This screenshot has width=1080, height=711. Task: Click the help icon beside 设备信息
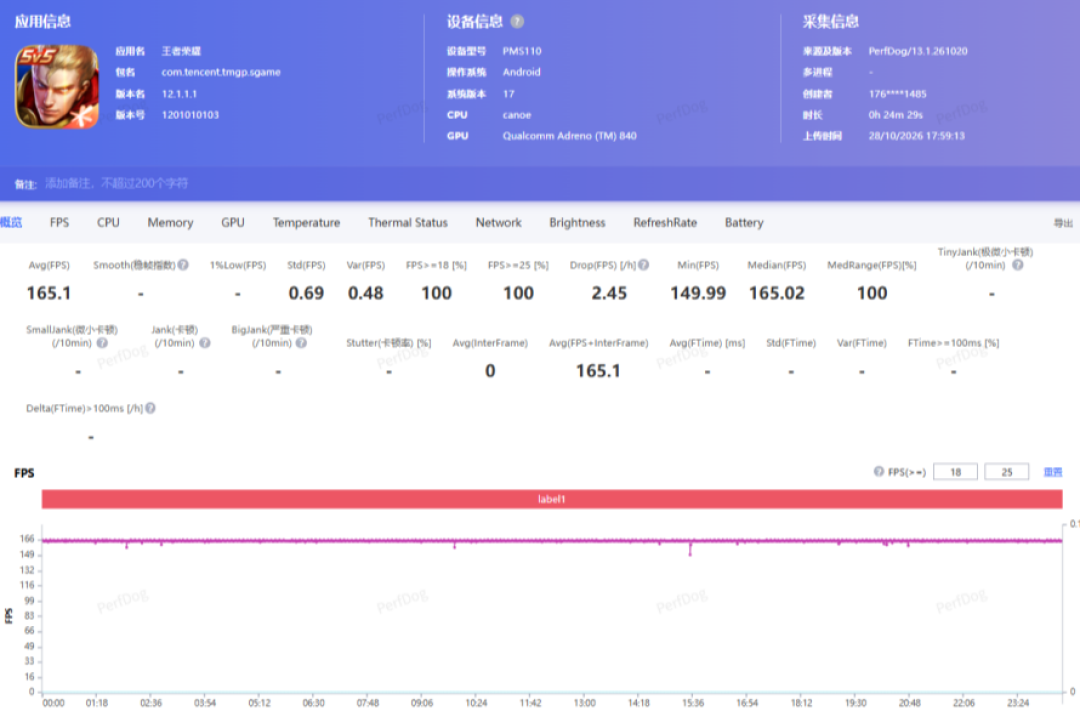click(x=517, y=21)
